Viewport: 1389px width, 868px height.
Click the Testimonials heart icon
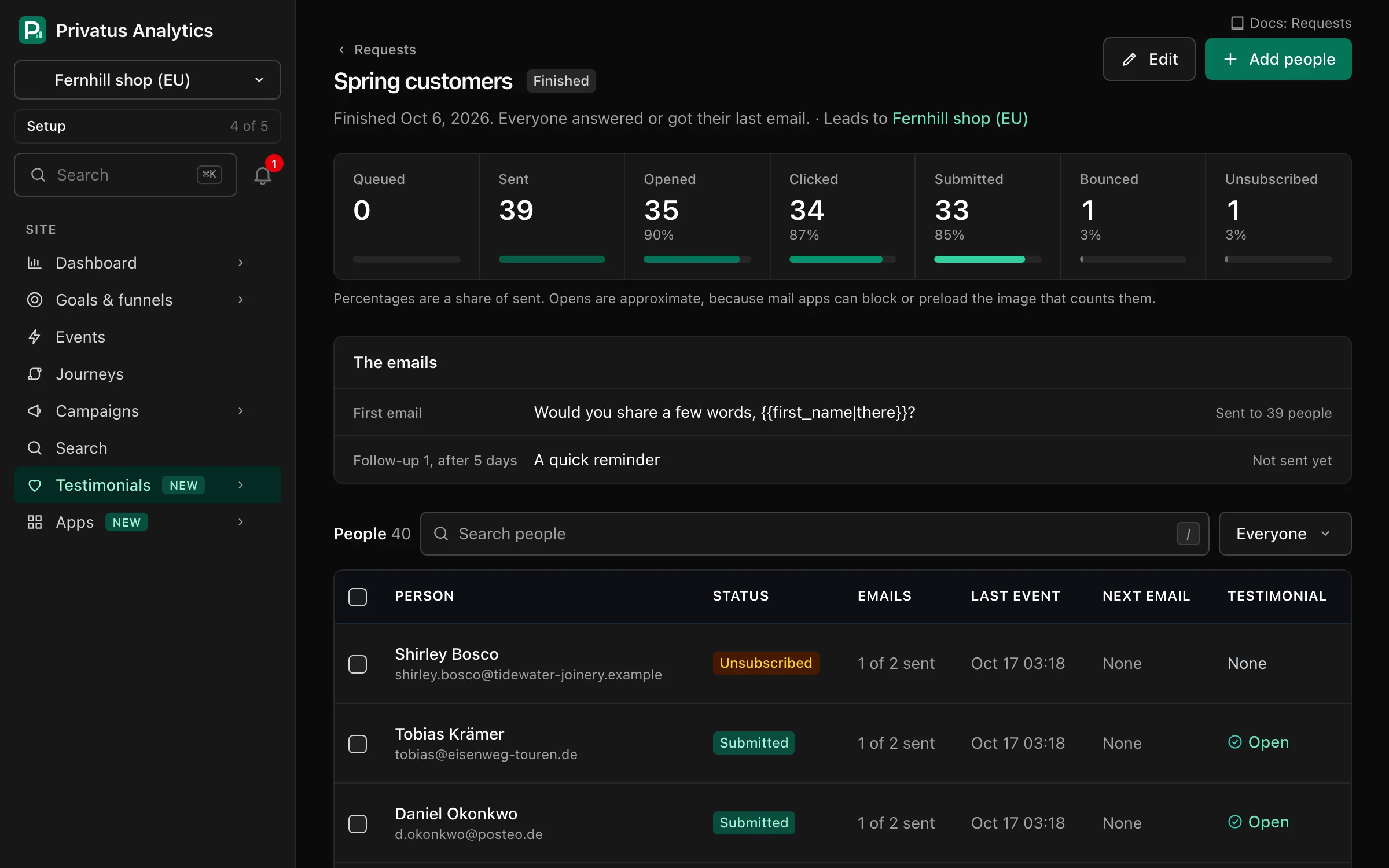click(x=35, y=485)
